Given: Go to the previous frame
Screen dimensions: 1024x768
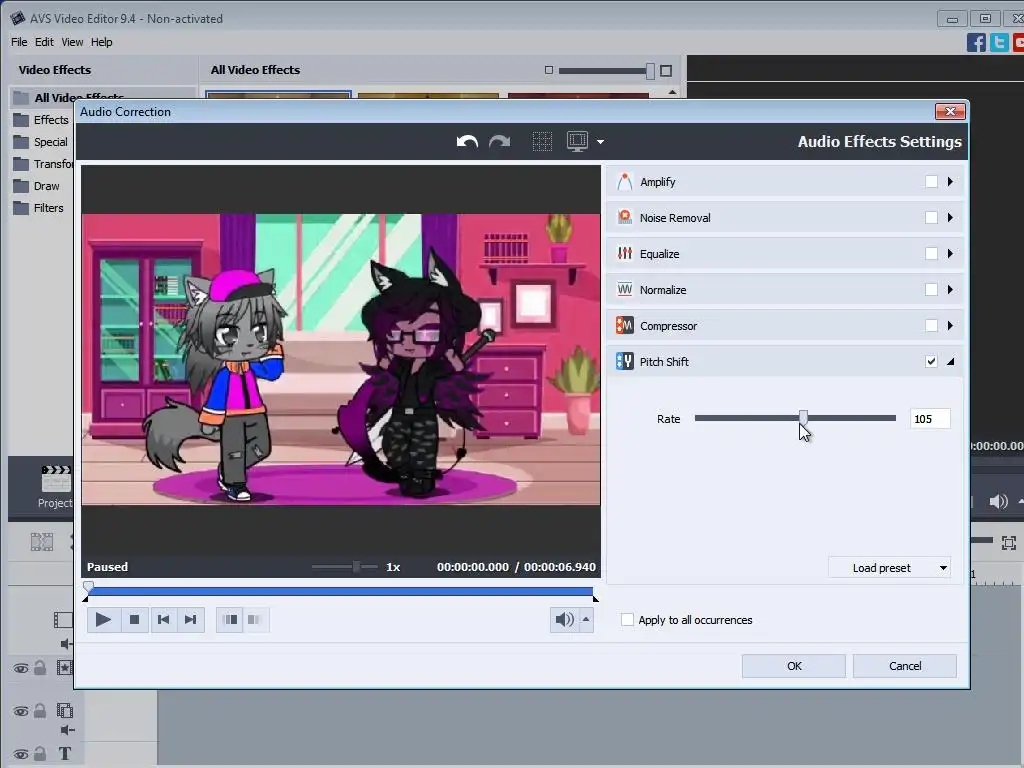Looking at the screenshot, I should coord(163,620).
